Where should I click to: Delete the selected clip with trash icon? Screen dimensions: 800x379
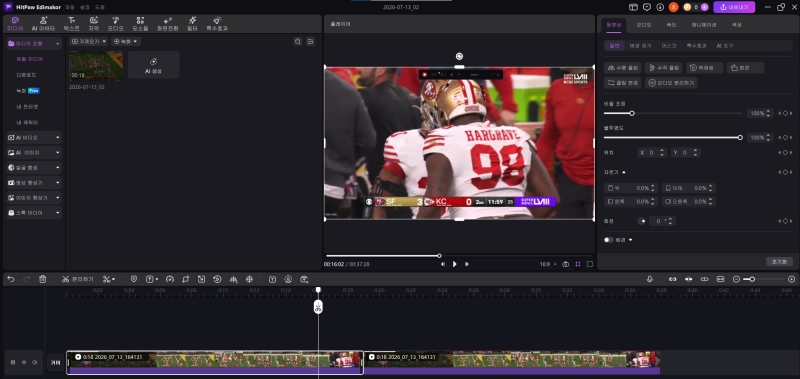(x=43, y=279)
